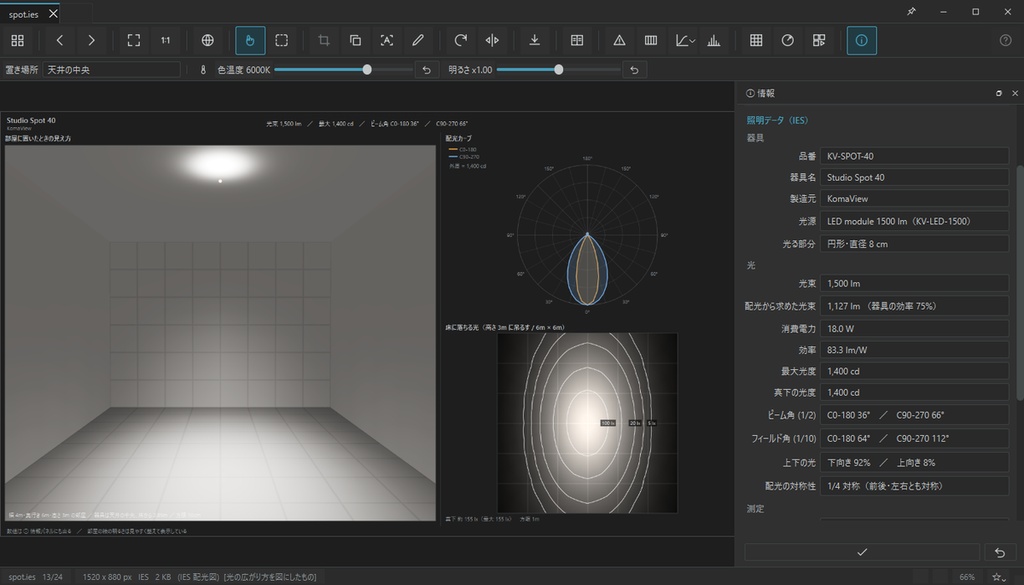The height and width of the screenshot is (585, 1024).
Task: Click the 66% zoom level in status bar
Action: [967, 577]
